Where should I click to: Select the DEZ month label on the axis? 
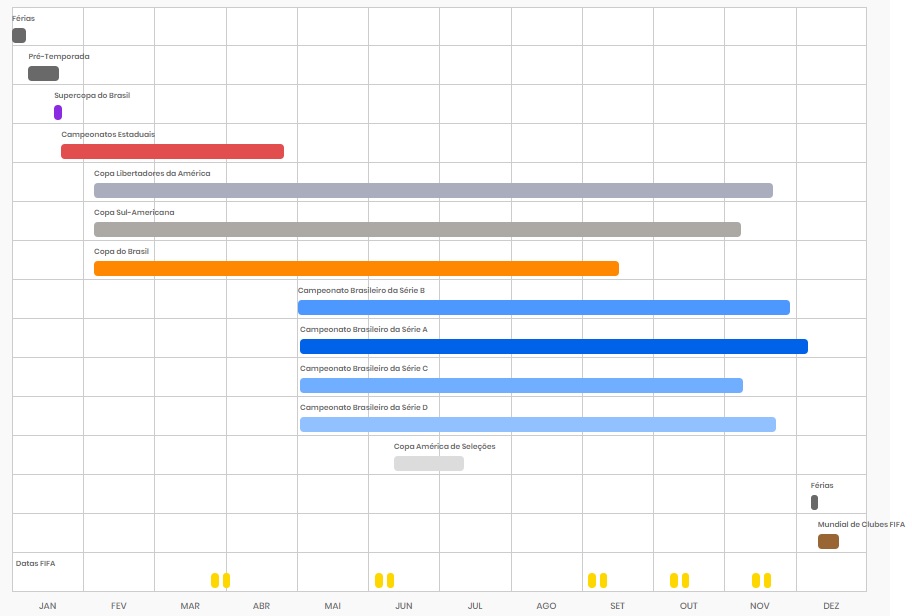click(x=831, y=606)
